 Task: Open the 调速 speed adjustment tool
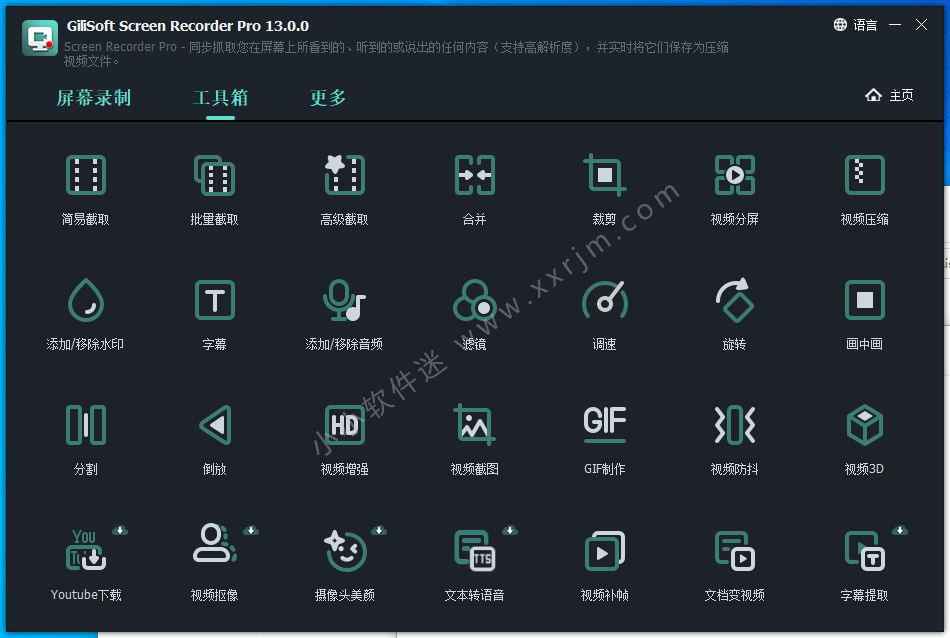click(x=604, y=315)
